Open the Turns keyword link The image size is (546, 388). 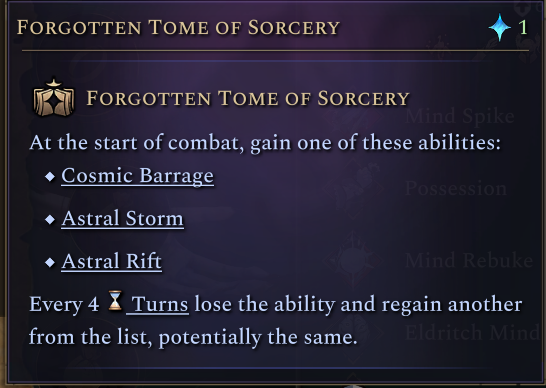click(158, 304)
